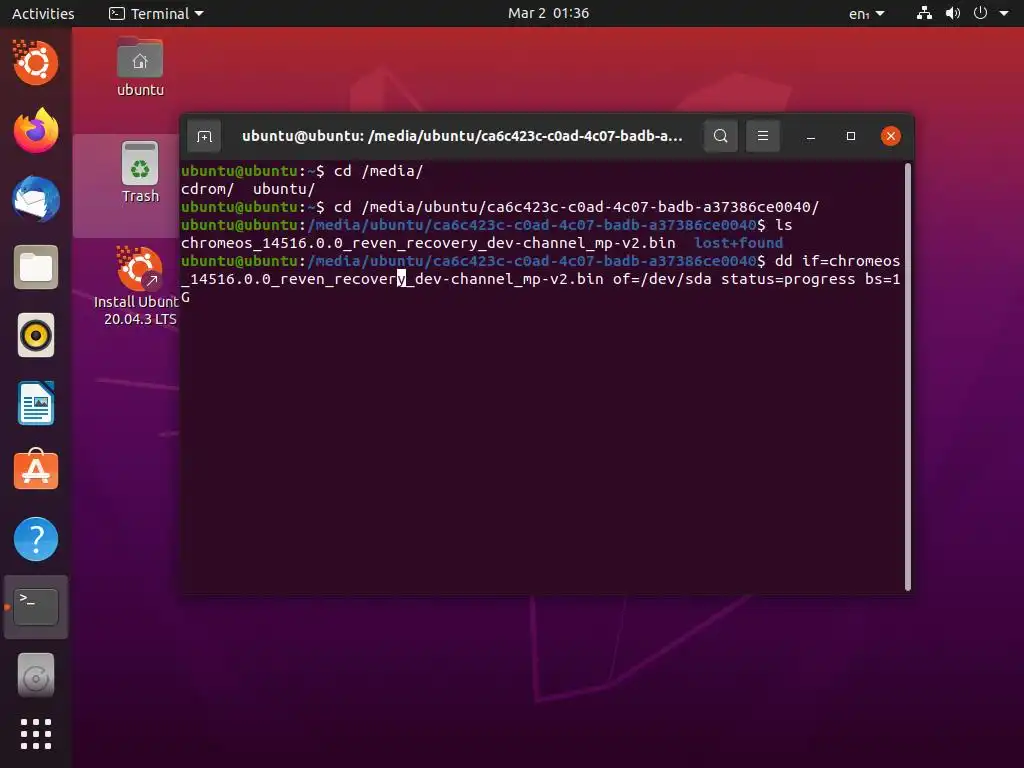This screenshot has width=1024, height=768.
Task: Click the disc drive icon in dock
Action: [36, 675]
